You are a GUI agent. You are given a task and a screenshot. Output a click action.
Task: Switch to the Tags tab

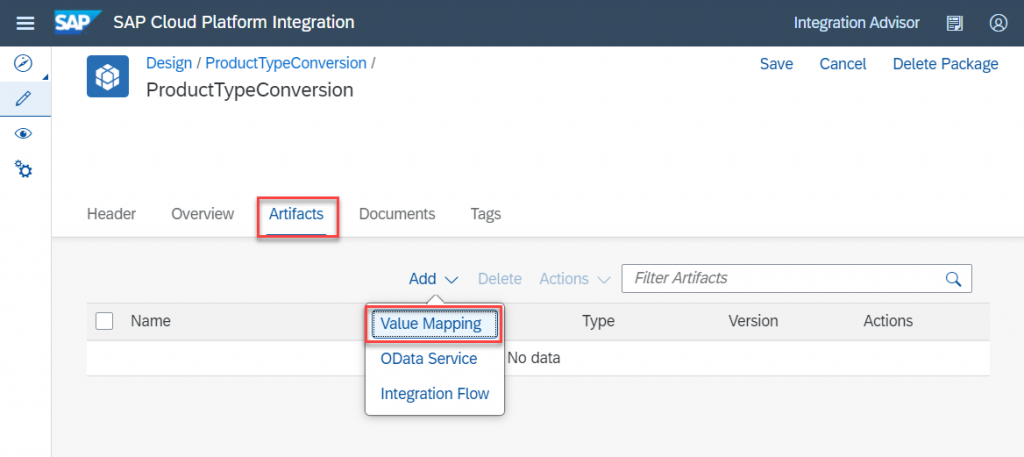486,214
